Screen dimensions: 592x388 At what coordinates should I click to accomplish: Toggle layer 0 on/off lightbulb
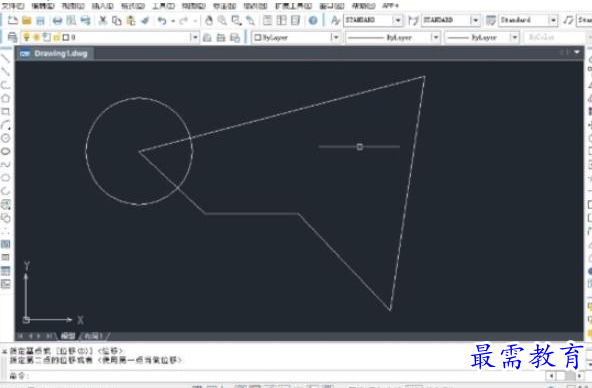(26, 37)
